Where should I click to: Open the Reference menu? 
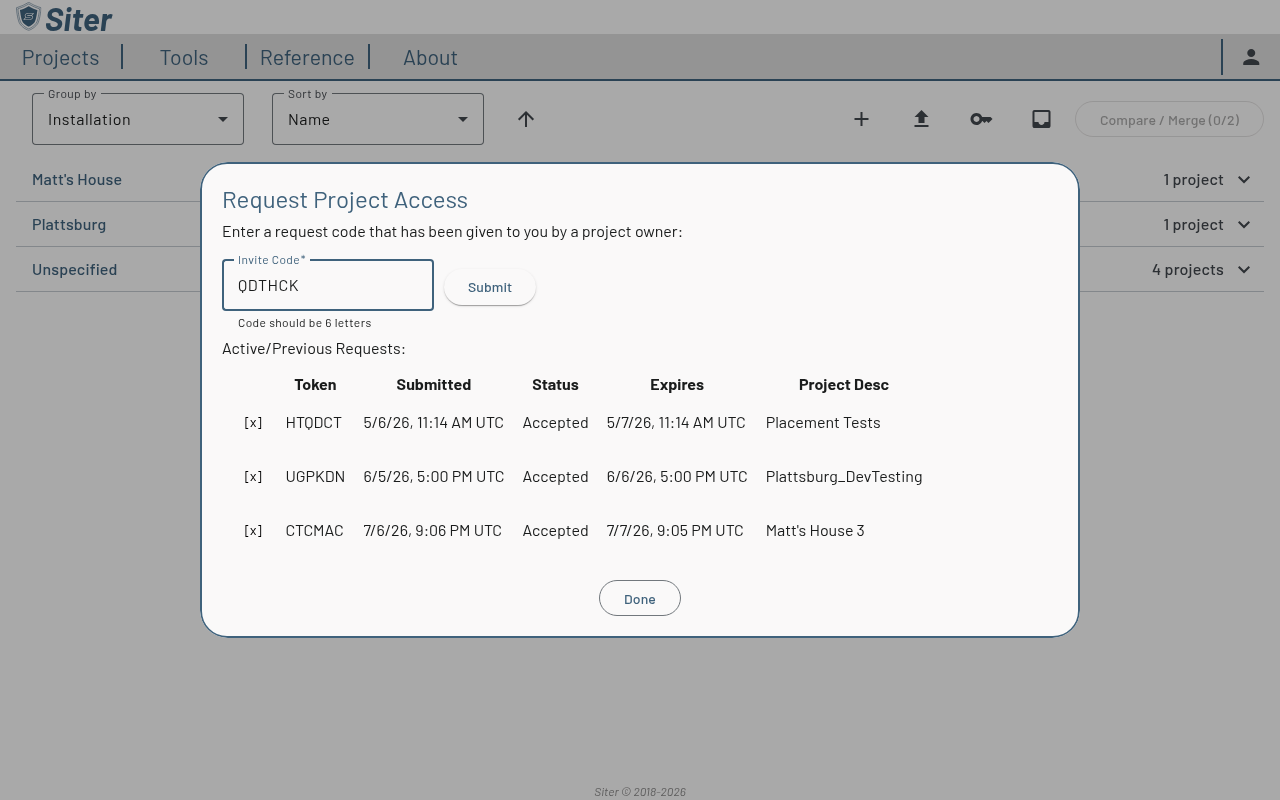pyautogui.click(x=307, y=57)
